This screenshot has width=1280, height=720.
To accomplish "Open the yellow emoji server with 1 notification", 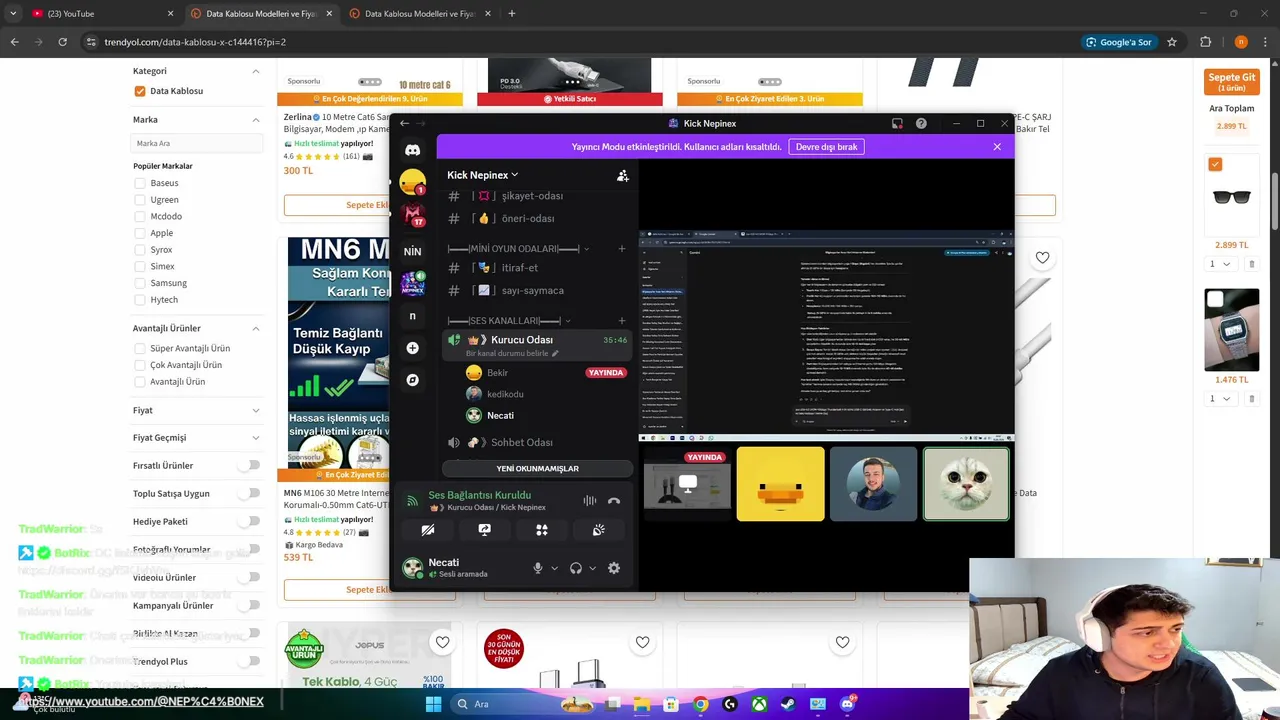I will click(412, 182).
